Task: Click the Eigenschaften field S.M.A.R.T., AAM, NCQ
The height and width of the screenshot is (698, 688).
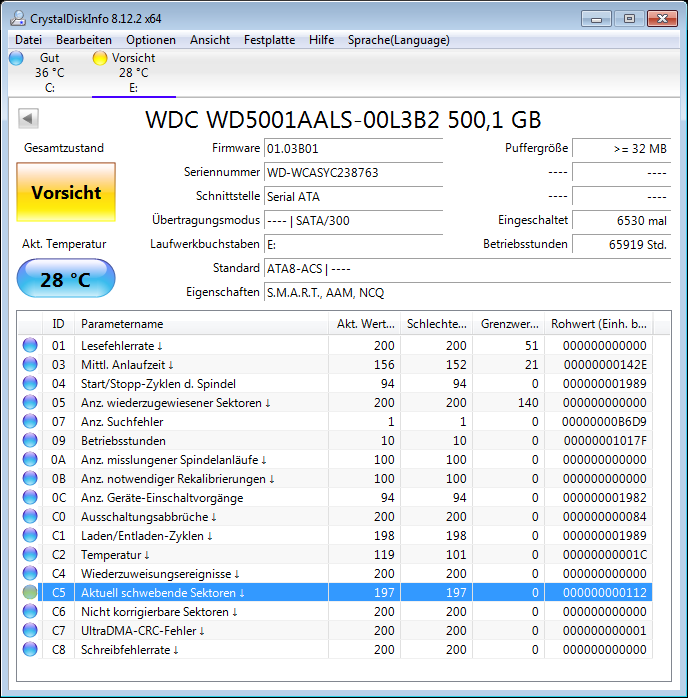Action: click(x=467, y=293)
